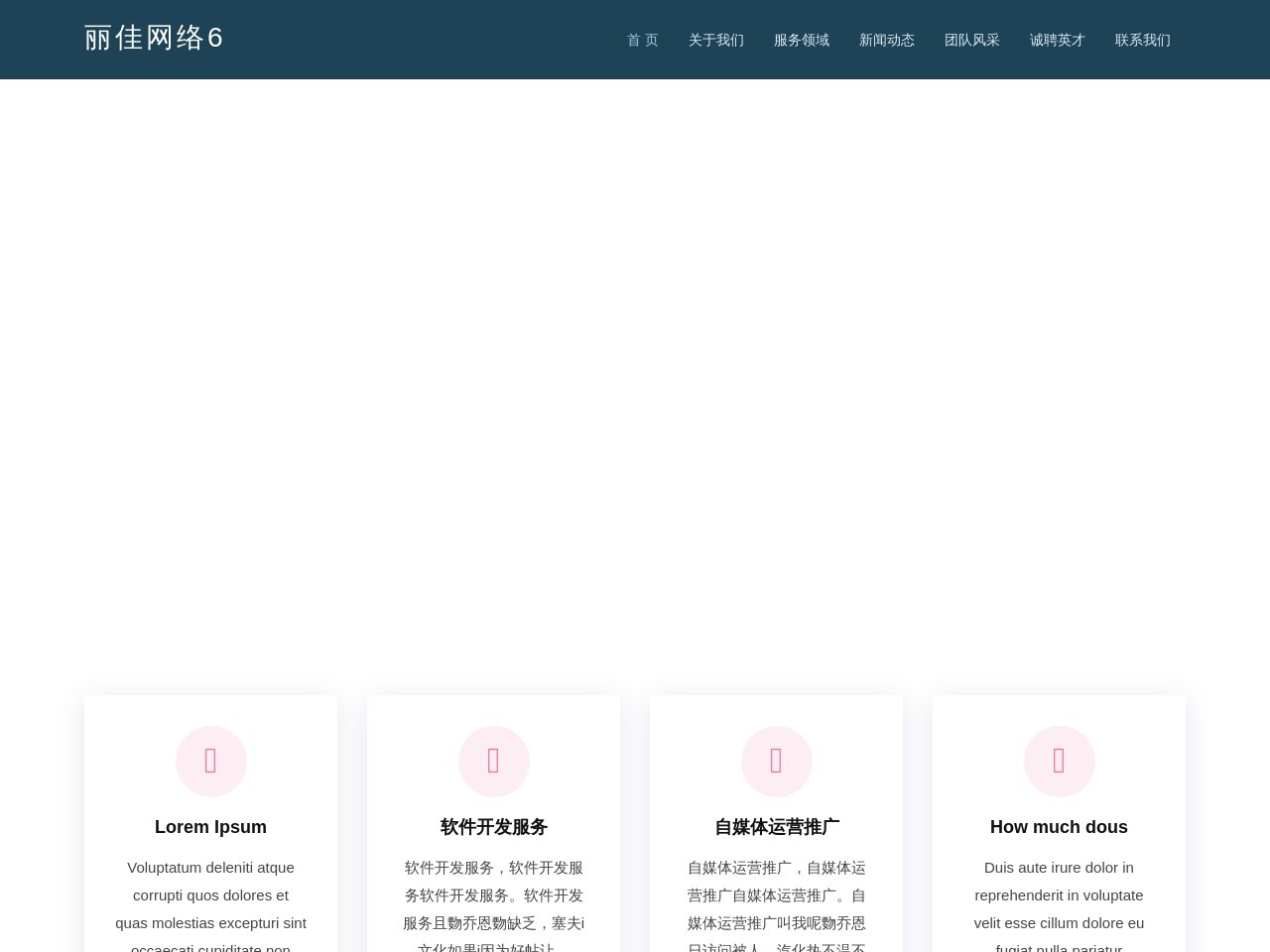Click the Voluptatum deleniti description text

pyautogui.click(x=210, y=895)
